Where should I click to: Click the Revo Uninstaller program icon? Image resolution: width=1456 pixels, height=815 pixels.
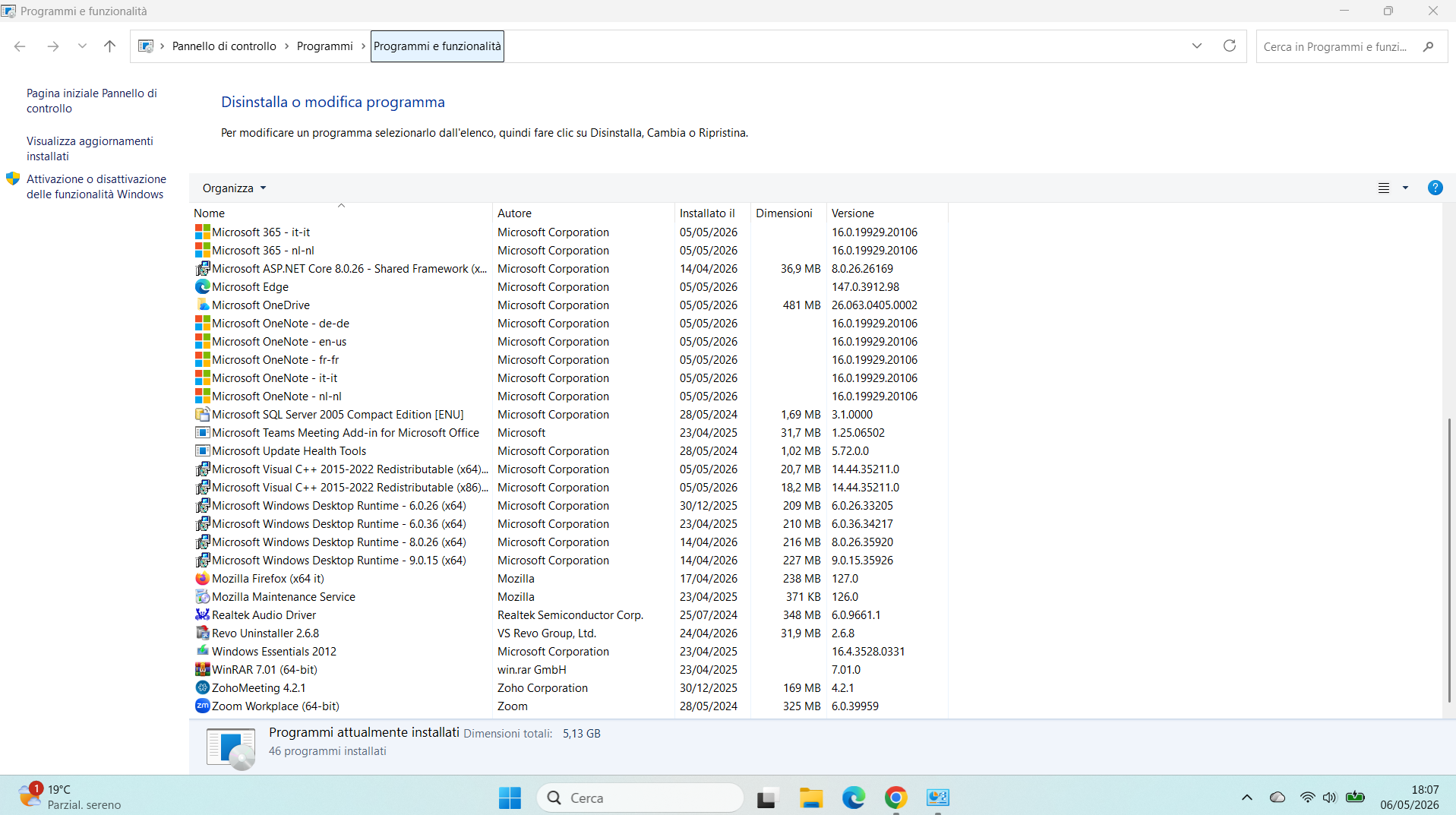(x=202, y=633)
